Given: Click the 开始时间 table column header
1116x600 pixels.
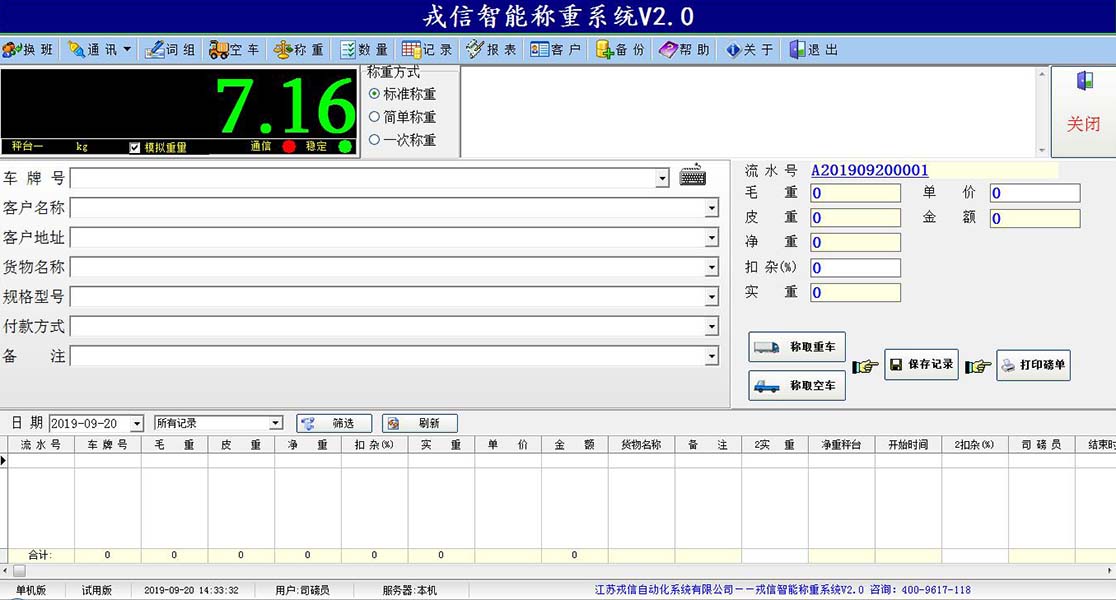Looking at the screenshot, I should (x=908, y=445).
